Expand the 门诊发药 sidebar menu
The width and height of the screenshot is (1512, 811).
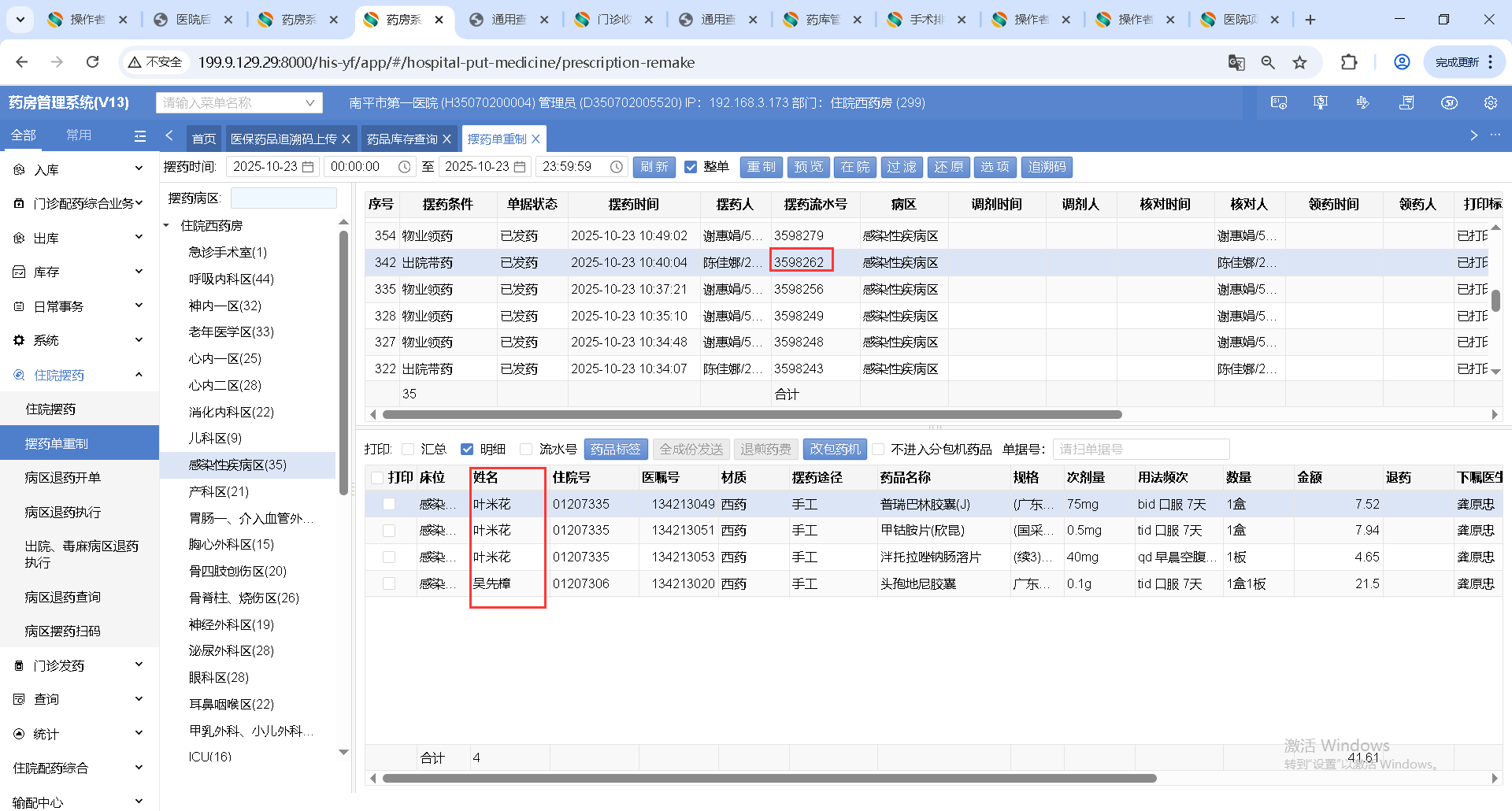coord(79,665)
